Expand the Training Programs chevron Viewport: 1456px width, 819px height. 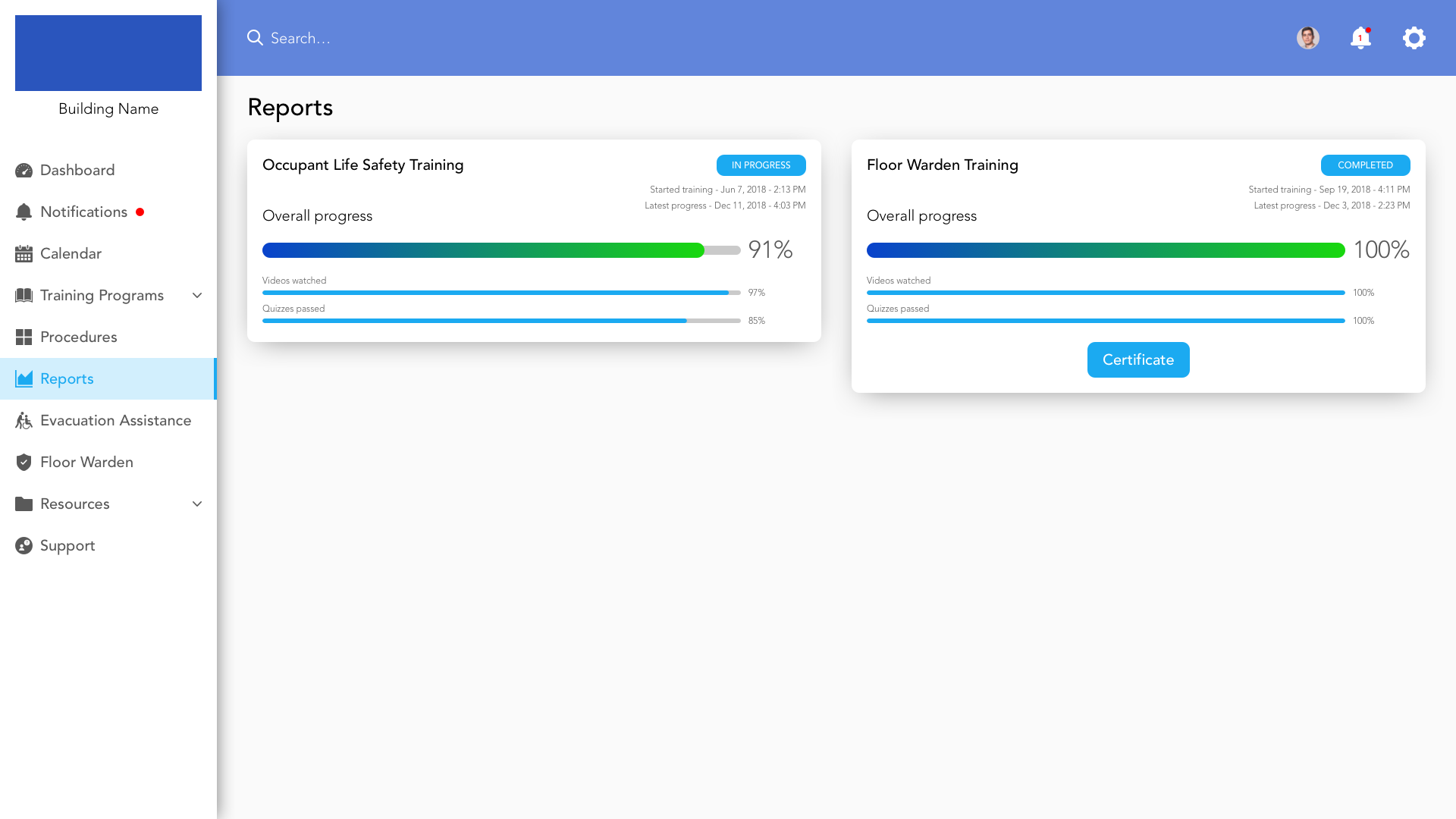click(x=197, y=296)
